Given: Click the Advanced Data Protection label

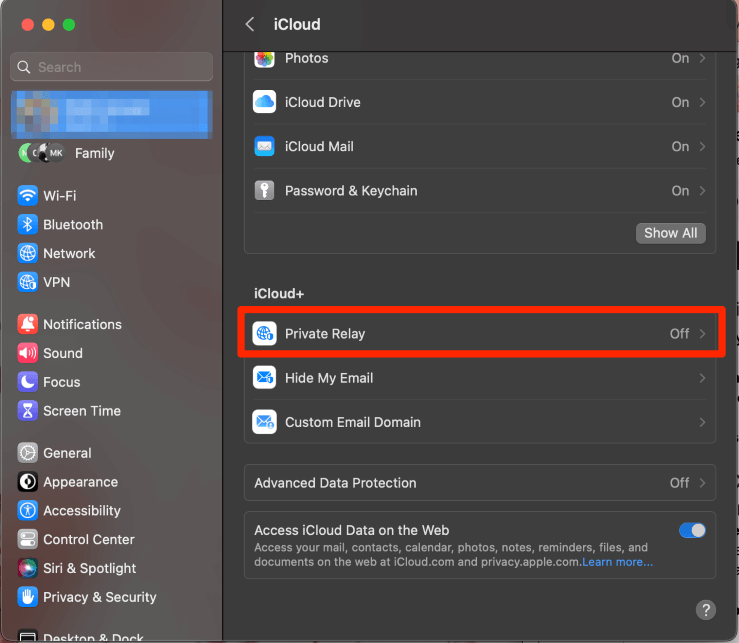Looking at the screenshot, I should coord(335,483).
